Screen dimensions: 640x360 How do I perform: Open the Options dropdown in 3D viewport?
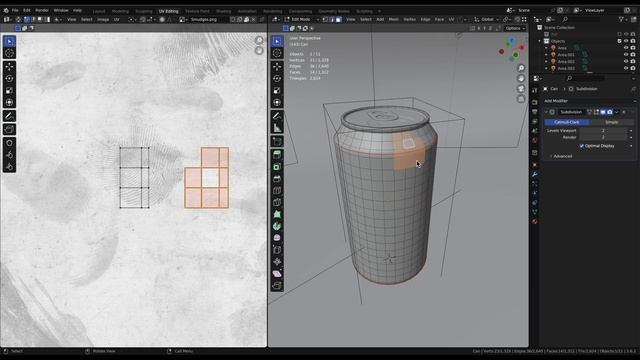(x=515, y=28)
